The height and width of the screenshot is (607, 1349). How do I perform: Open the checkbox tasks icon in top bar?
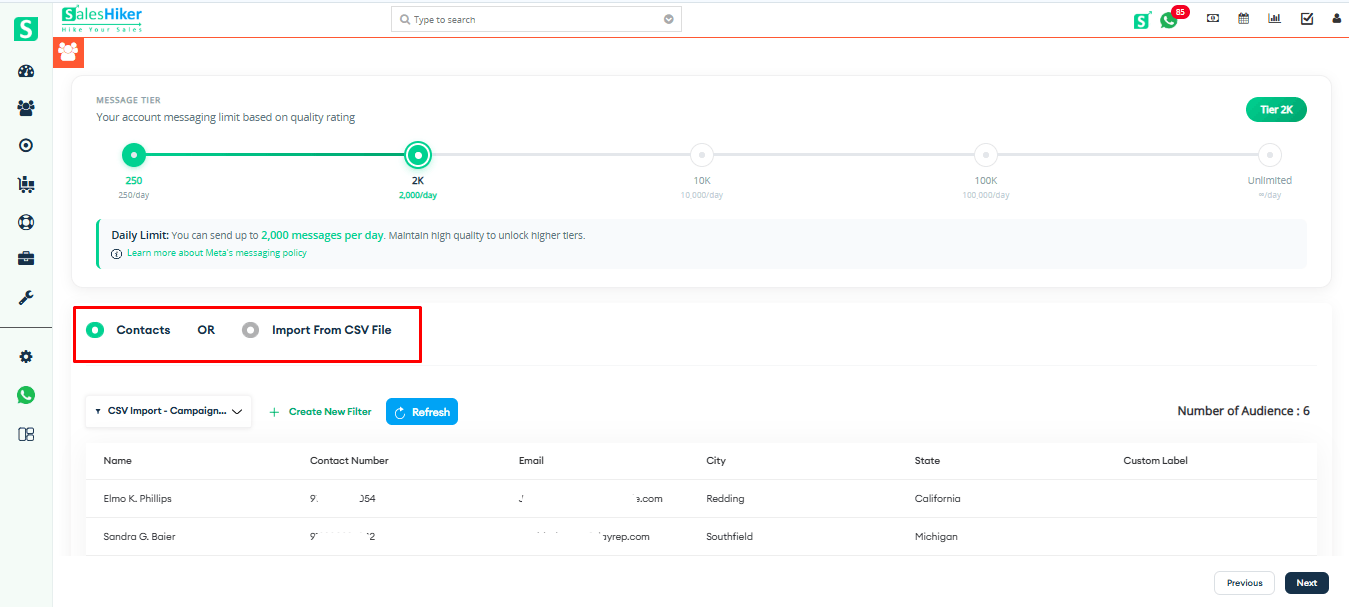tap(1306, 19)
